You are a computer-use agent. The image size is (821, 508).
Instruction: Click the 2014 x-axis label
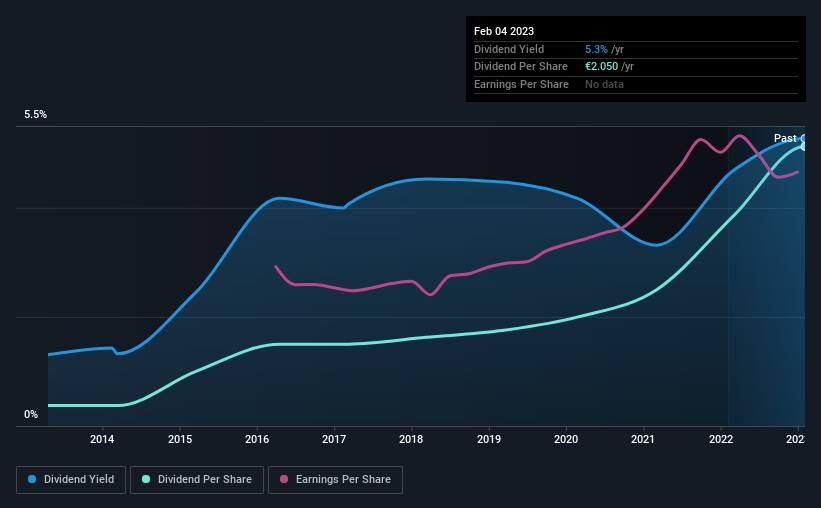coord(102,439)
